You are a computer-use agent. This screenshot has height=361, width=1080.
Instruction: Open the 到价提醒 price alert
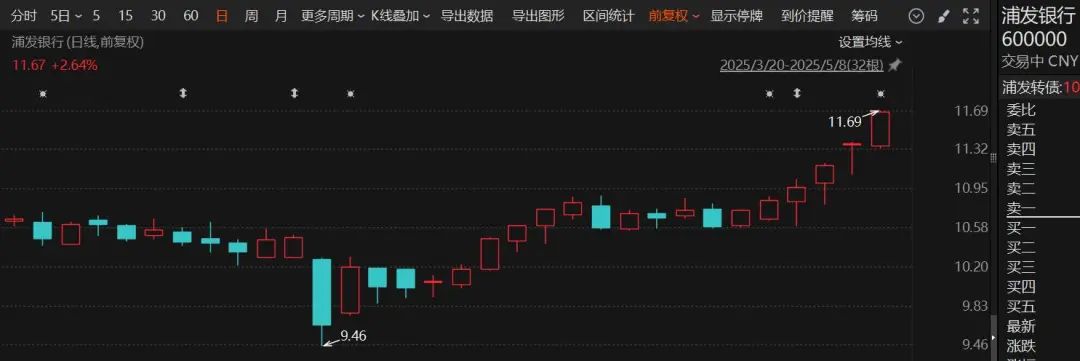(807, 15)
